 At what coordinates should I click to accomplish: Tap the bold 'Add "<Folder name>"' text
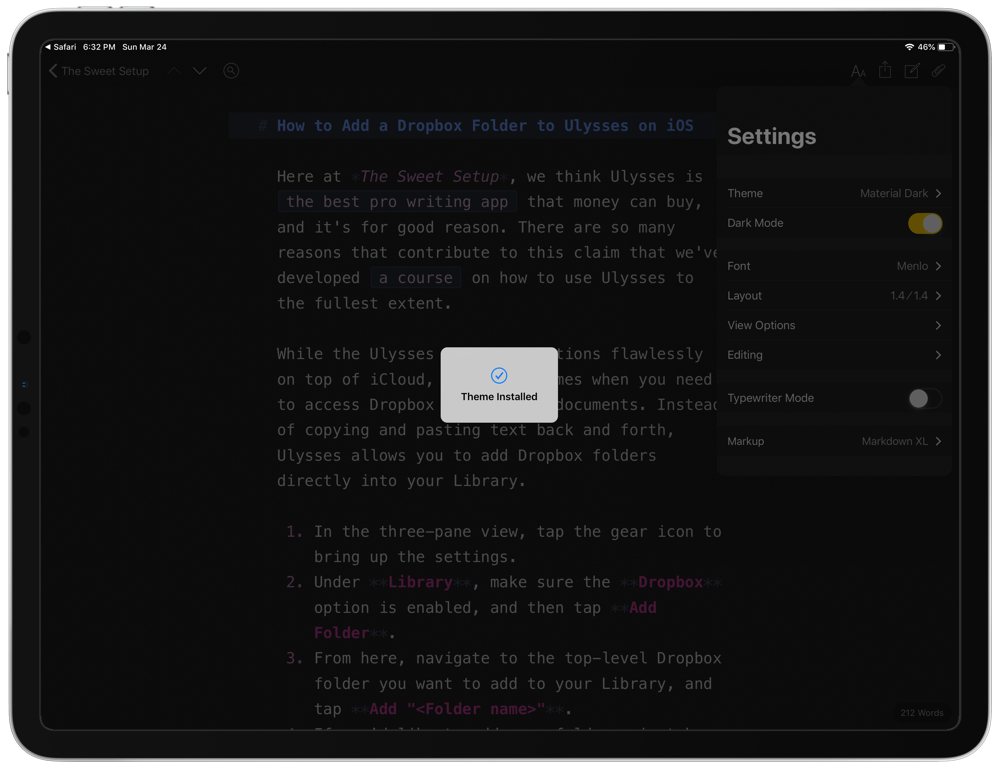[x=457, y=709]
